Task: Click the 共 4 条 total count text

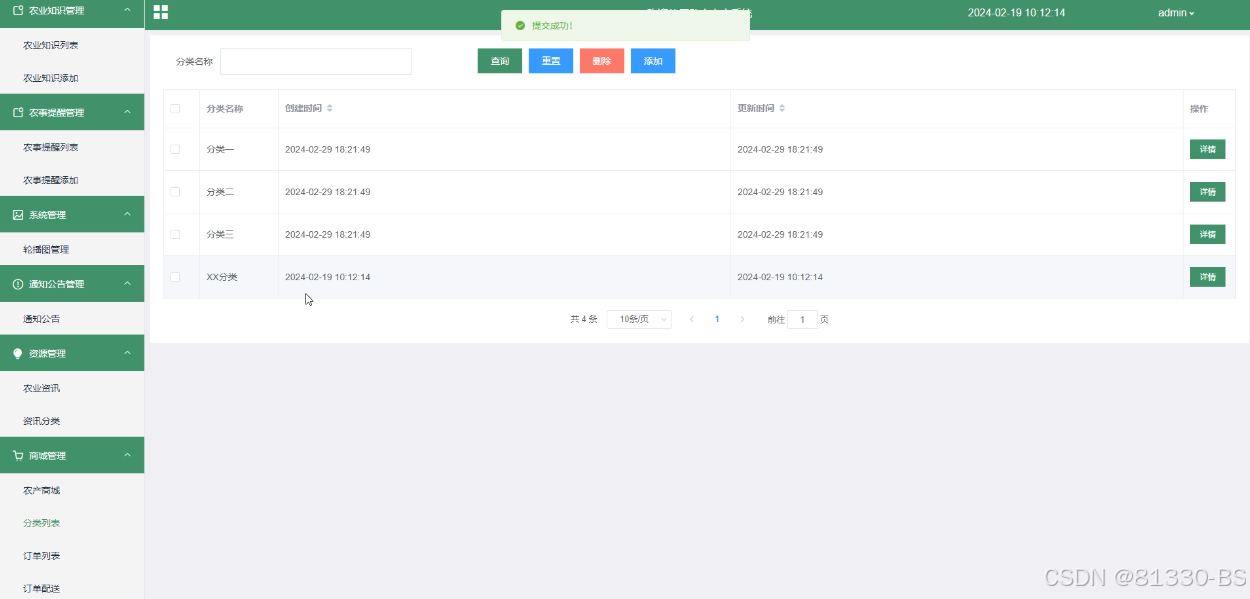Action: tap(584, 319)
